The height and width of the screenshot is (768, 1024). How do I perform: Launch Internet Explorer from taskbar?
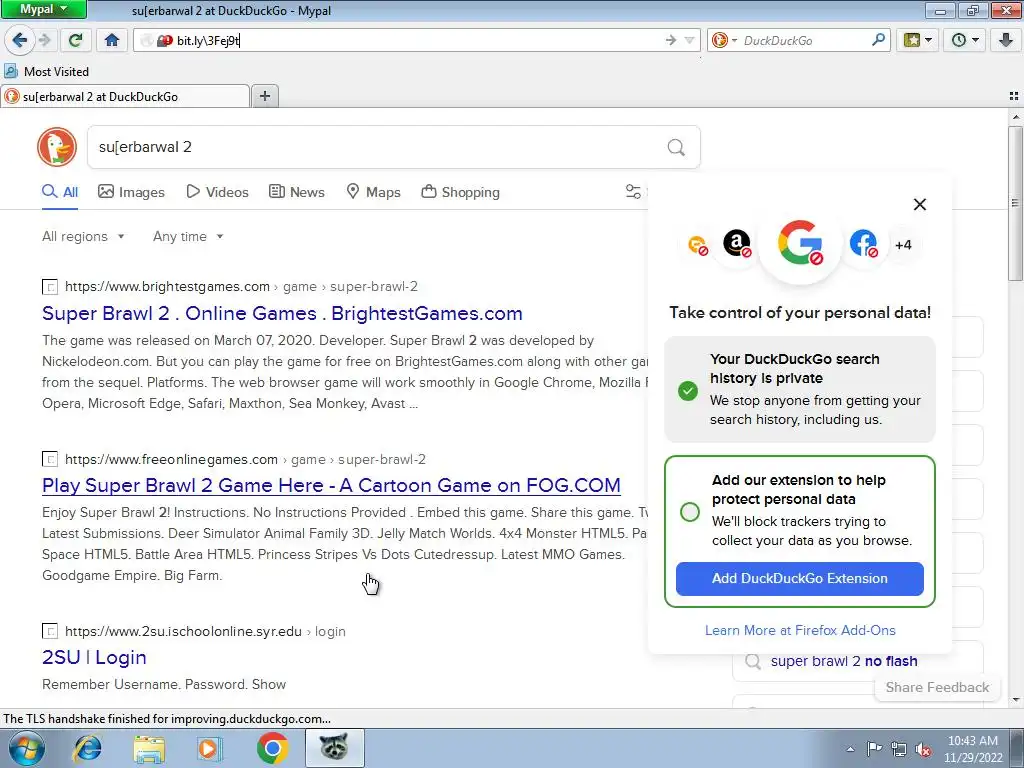(x=88, y=748)
